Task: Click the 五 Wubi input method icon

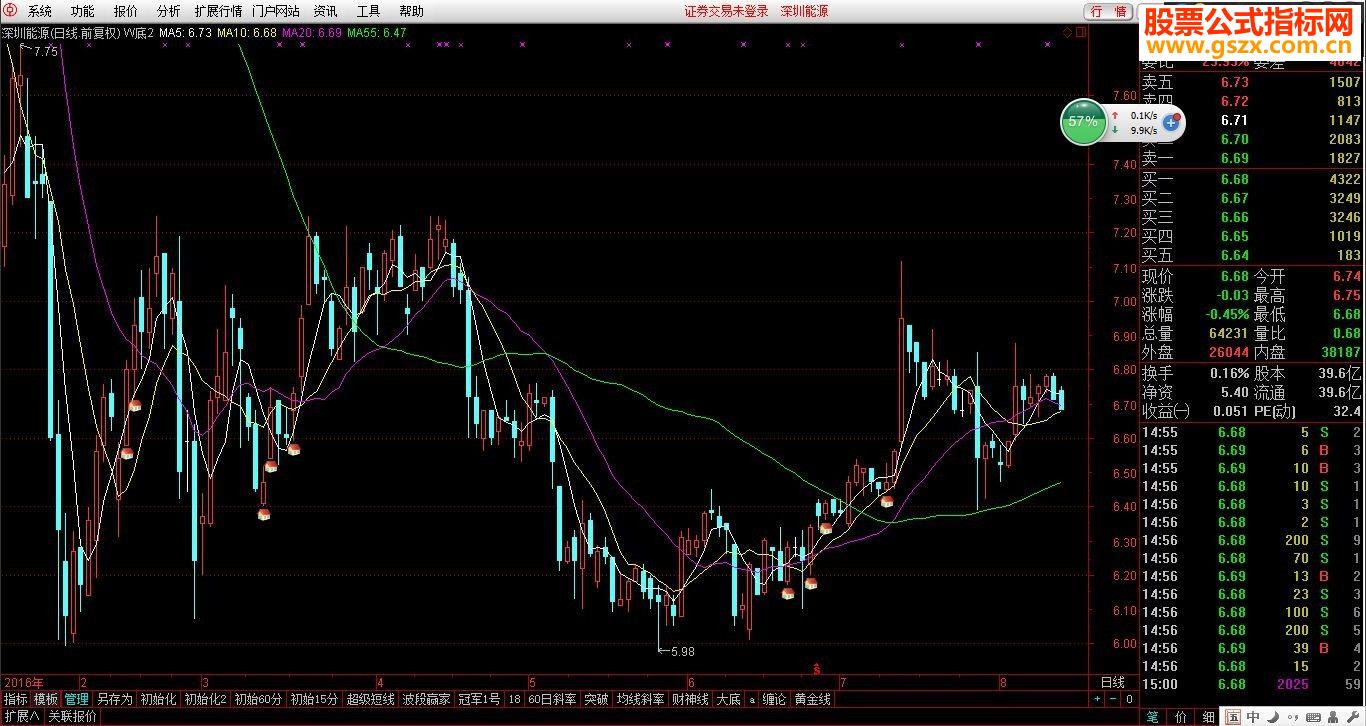Action: 1234,717
